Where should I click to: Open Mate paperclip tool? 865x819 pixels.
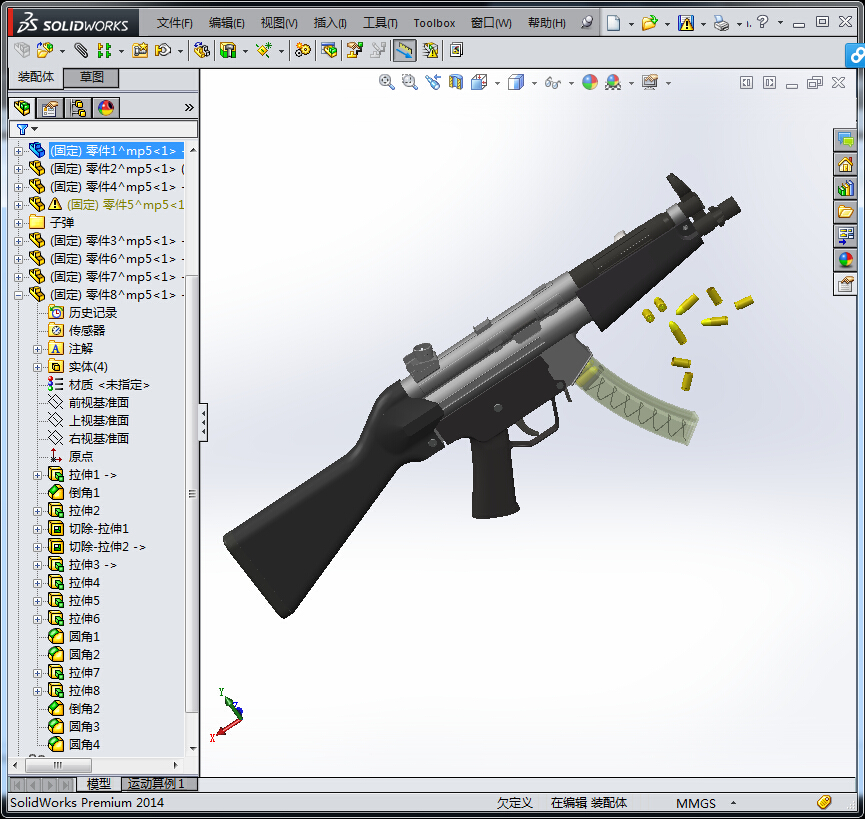(x=81, y=50)
